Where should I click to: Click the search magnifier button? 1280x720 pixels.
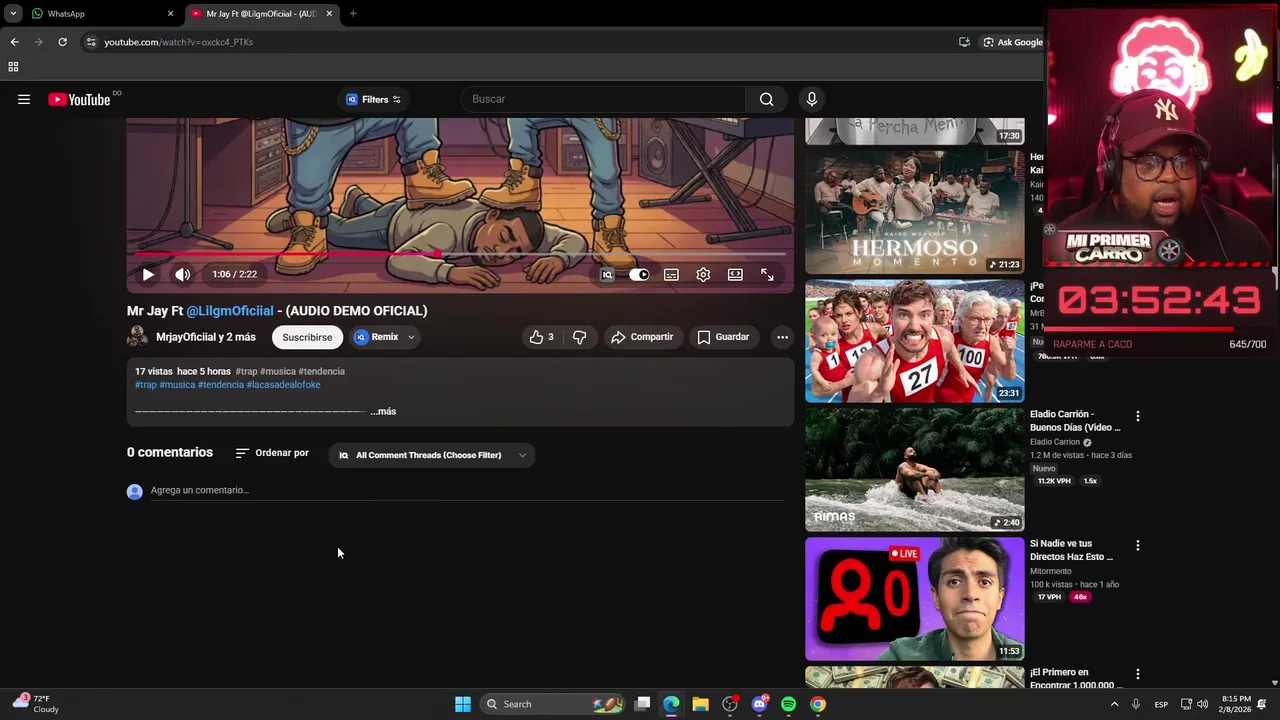pyautogui.click(x=766, y=99)
